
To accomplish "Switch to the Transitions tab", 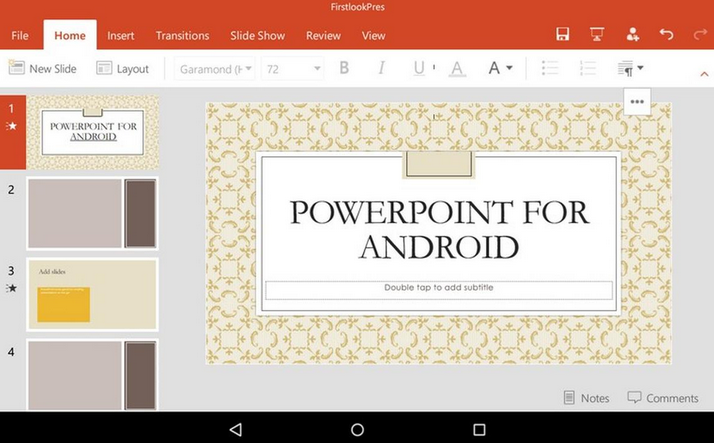I will pyautogui.click(x=182, y=36).
